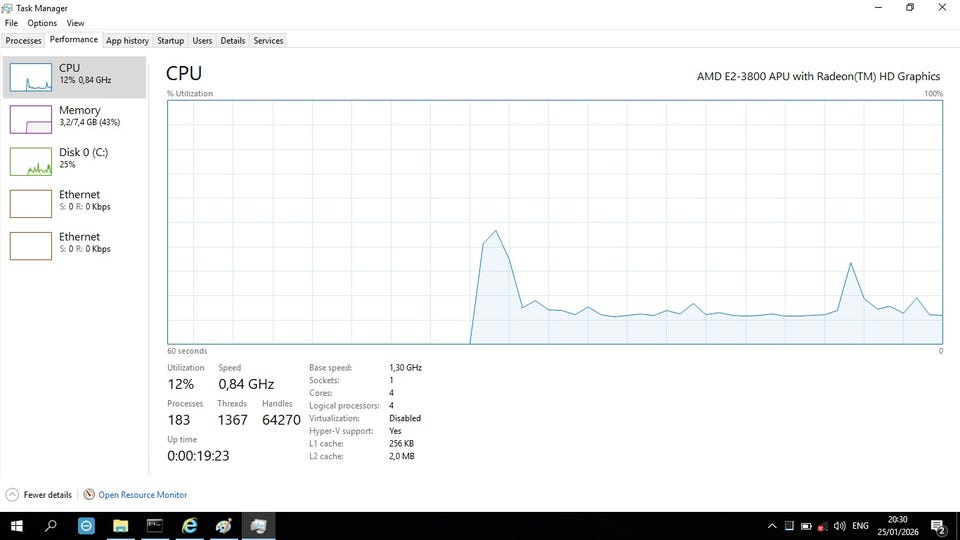The width and height of the screenshot is (960, 540).
Task: Click the large CPU heading
Action: click(x=184, y=73)
